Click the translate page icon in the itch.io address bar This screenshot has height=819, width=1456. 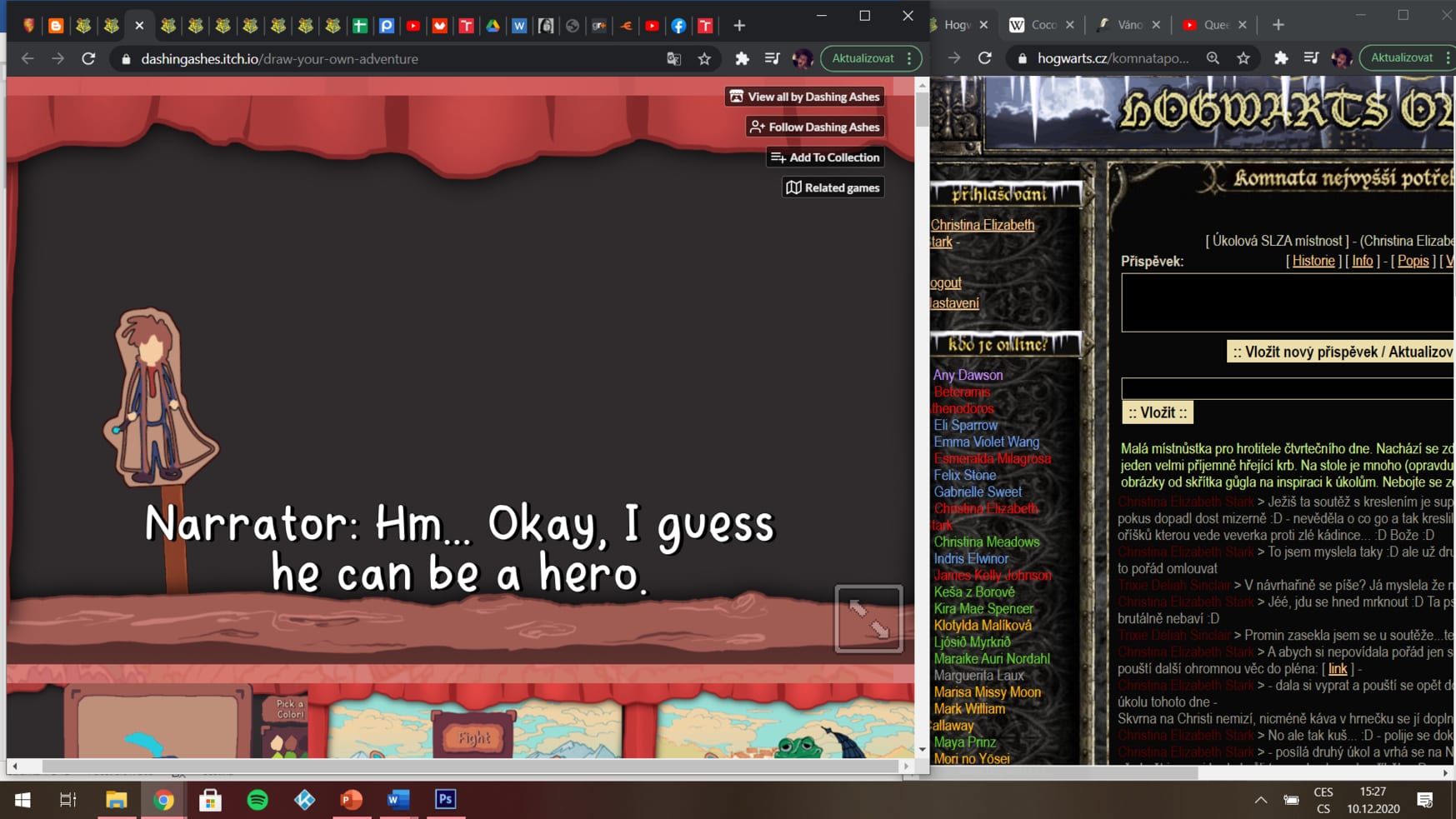pyautogui.click(x=673, y=59)
